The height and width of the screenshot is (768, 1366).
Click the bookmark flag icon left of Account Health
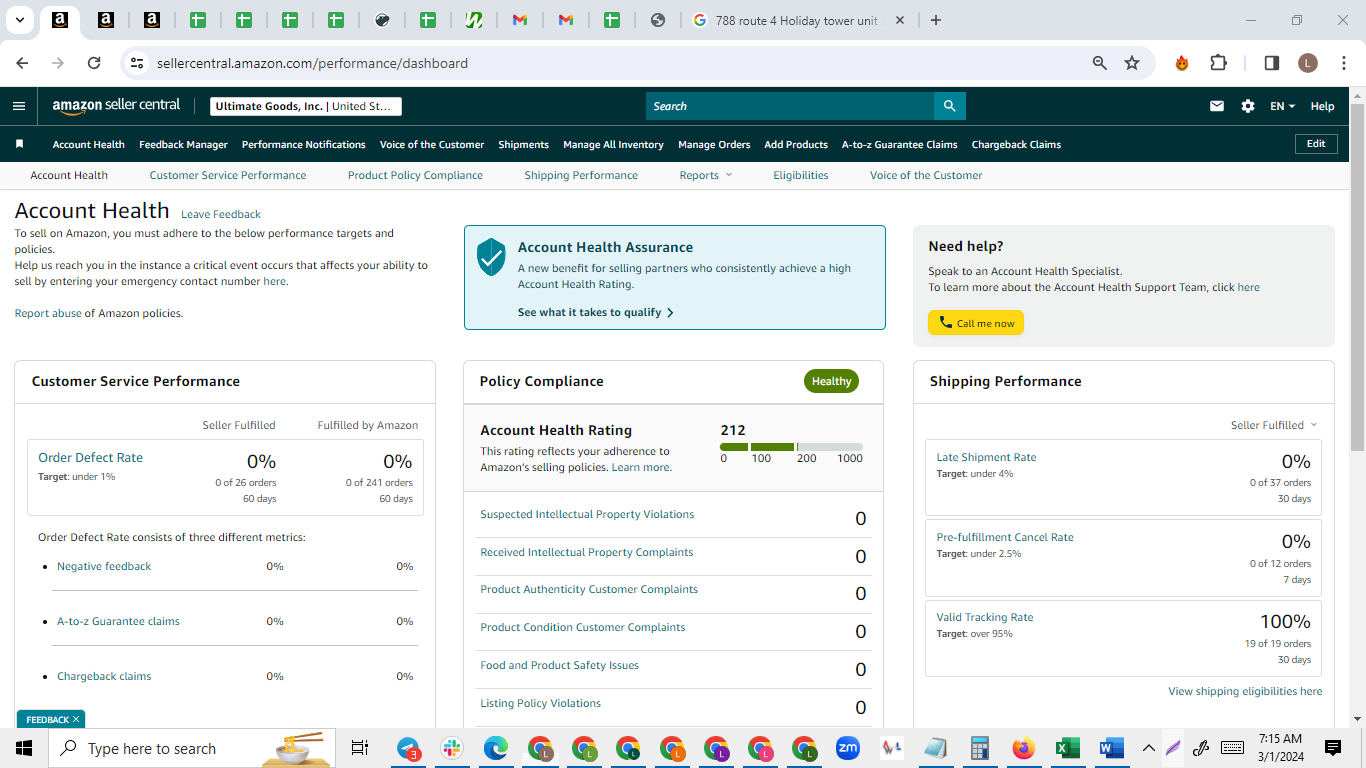click(19, 144)
